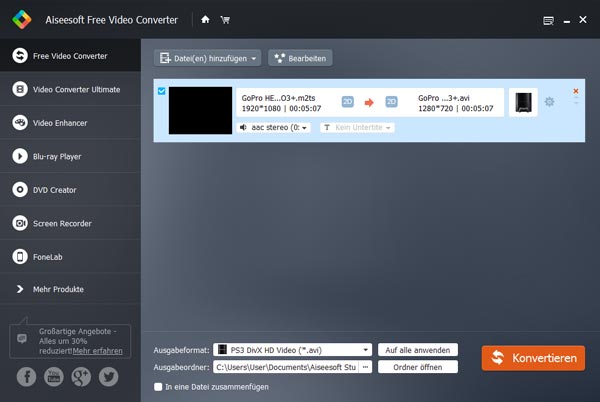This screenshot has height=402, width=600.
Task: Expand the Ausgabeformat dropdown
Action: pyautogui.click(x=366, y=350)
